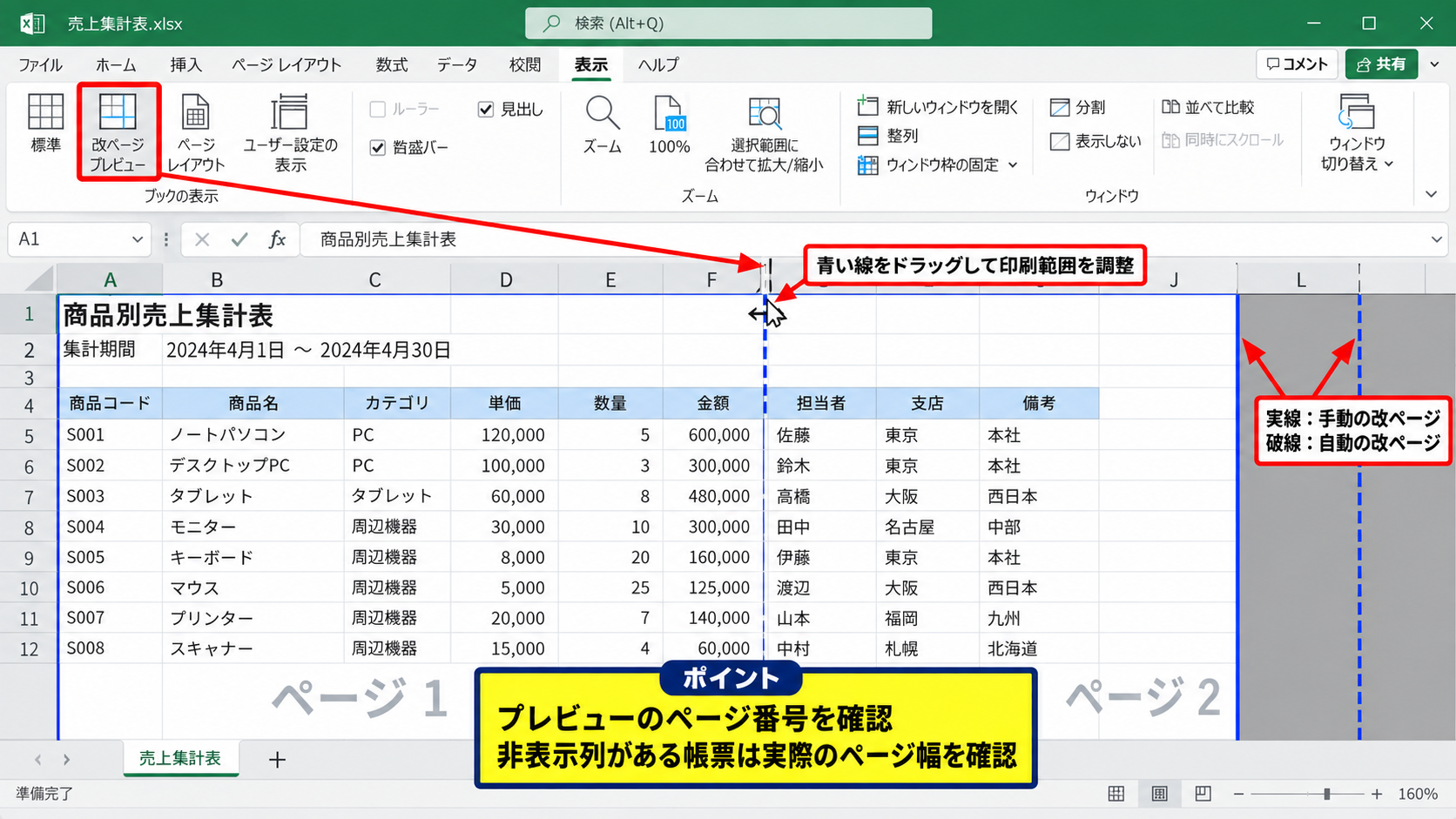Select column header B
The width and height of the screenshot is (1456, 819).
click(217, 279)
